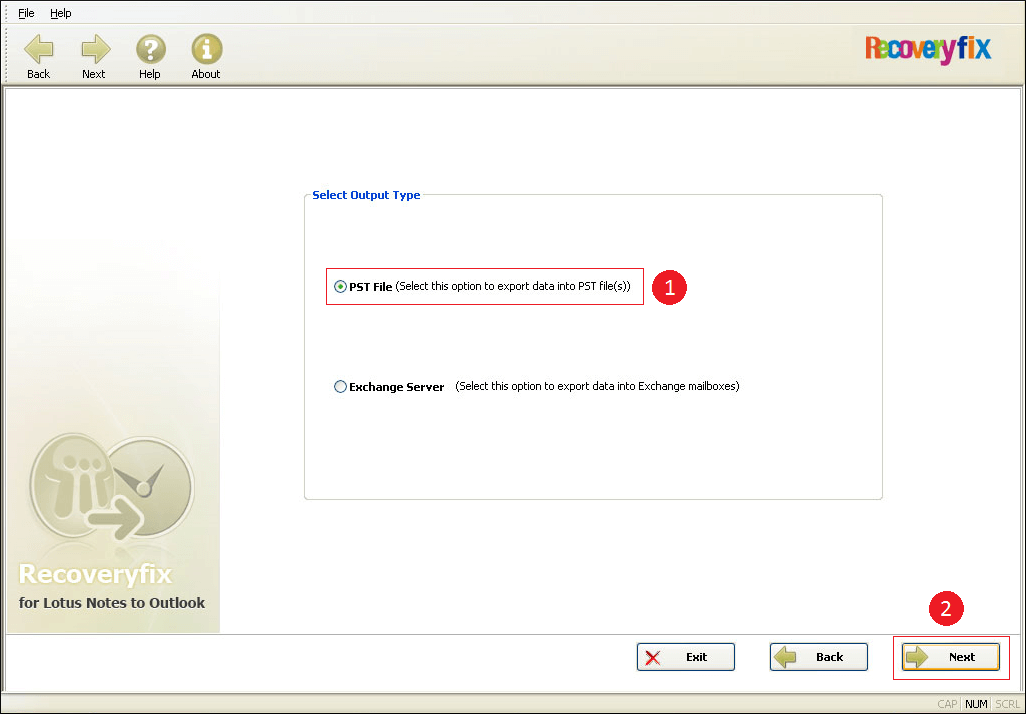This screenshot has width=1026, height=714.
Task: Click 'for Lotus Notes to Outlook' sidebar text
Action: tap(112, 603)
